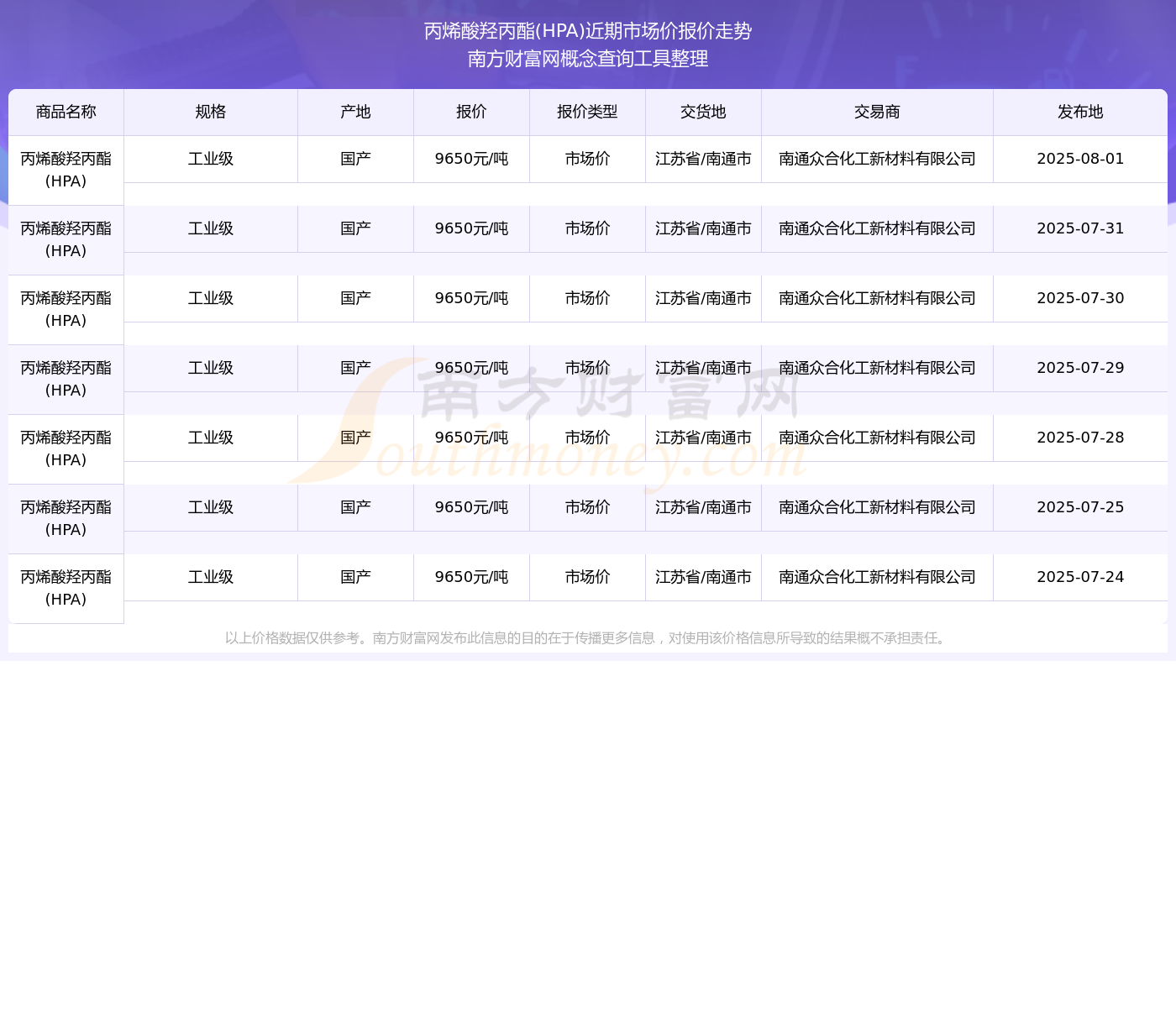
Task: Click 江苏省/南通市 in the 2025-08-01 row
Action: coord(704,159)
